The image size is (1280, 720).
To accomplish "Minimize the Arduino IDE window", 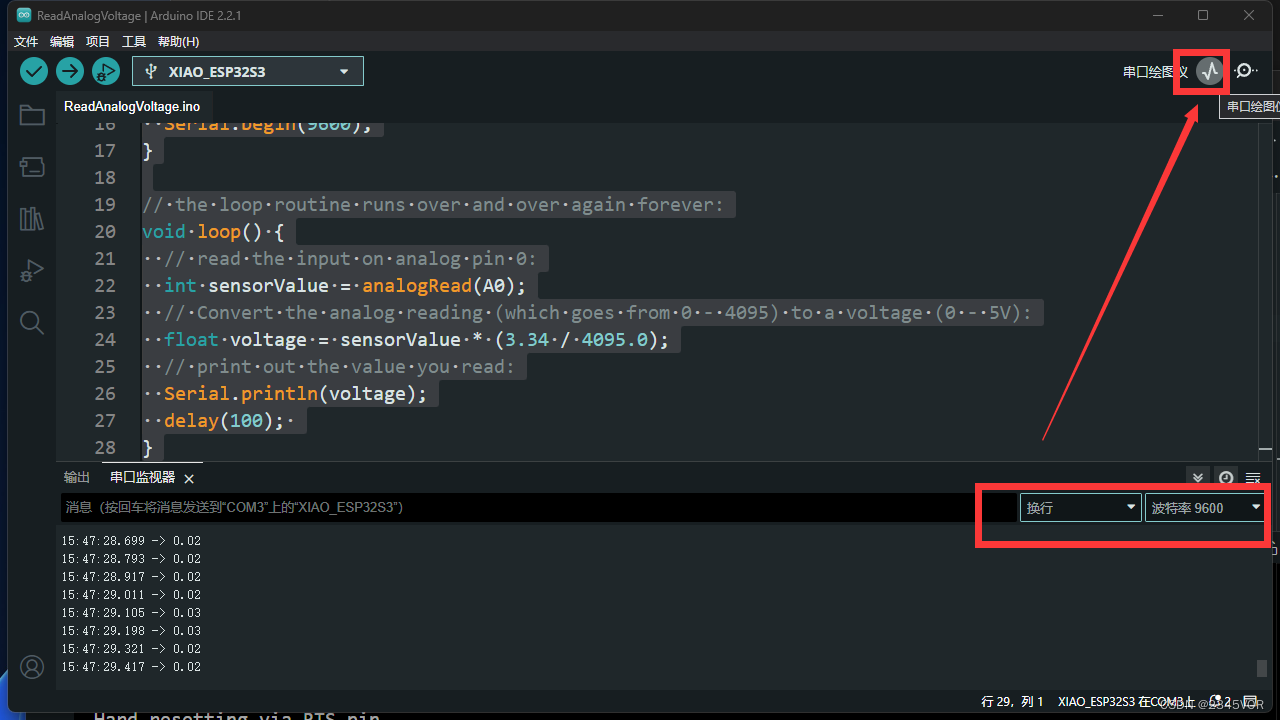I will point(1157,15).
